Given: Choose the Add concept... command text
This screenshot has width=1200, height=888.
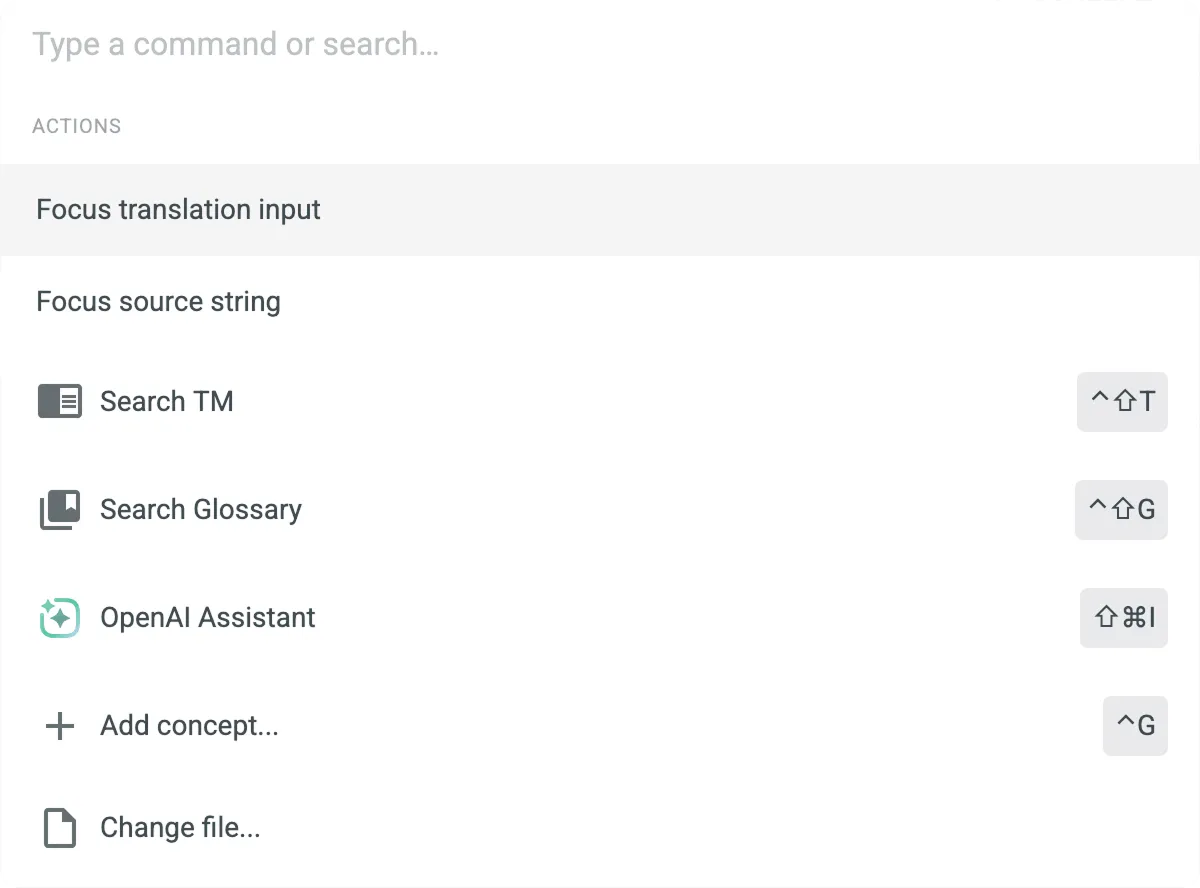Looking at the screenshot, I should click(x=189, y=726).
